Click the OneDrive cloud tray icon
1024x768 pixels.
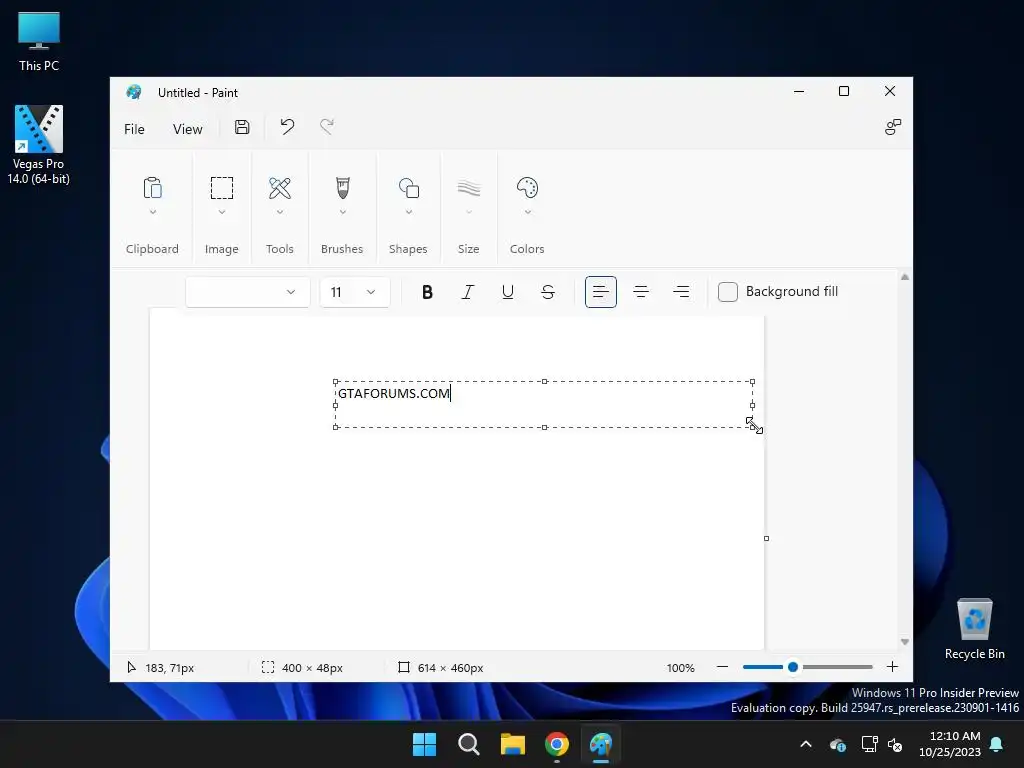(x=837, y=744)
